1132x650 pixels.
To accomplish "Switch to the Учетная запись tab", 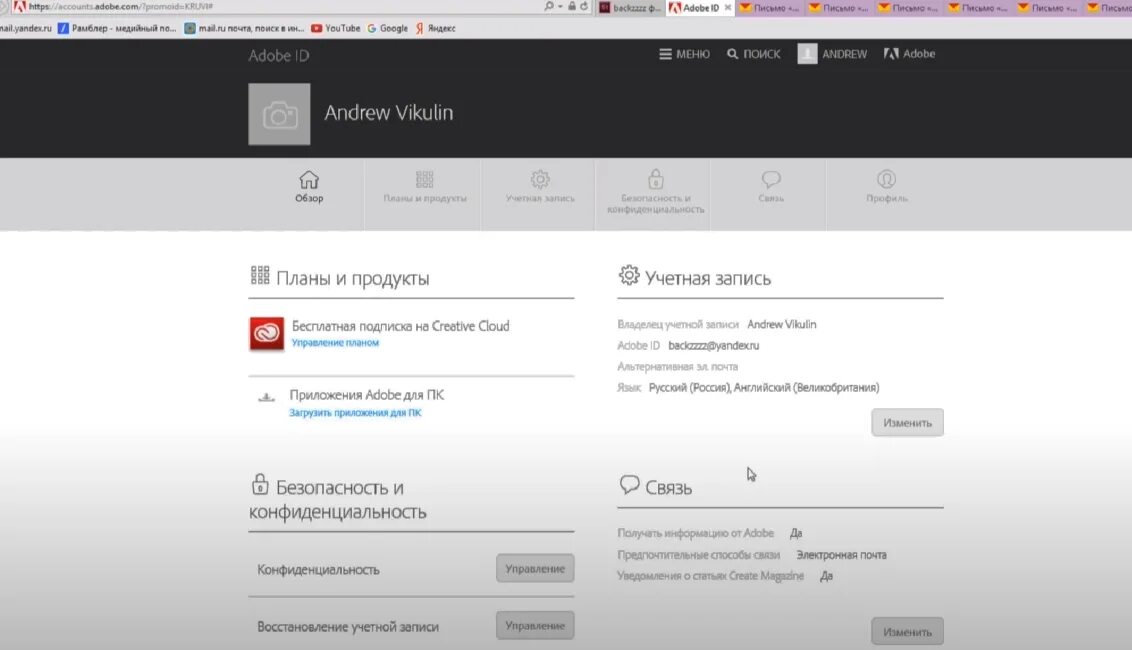I will pyautogui.click(x=540, y=186).
